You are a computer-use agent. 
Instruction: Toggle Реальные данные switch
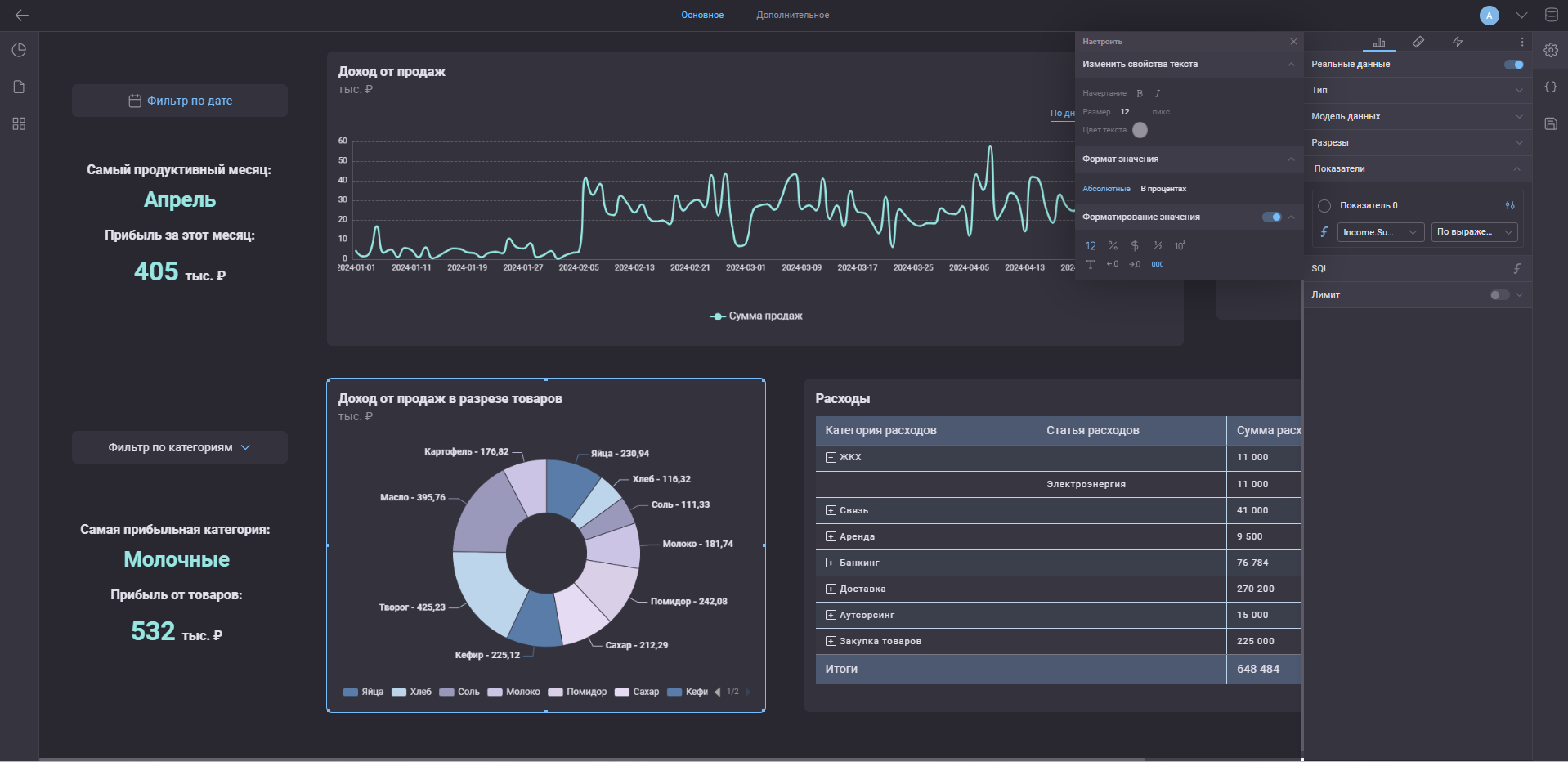point(1514,65)
